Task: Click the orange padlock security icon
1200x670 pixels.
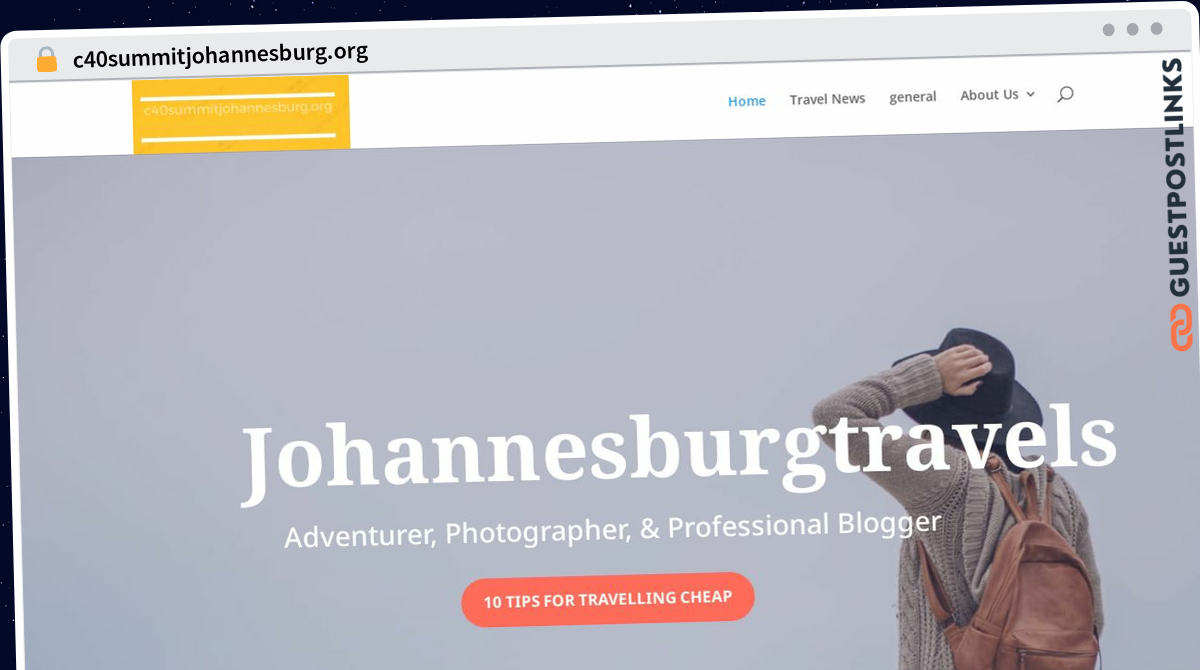Action: point(47,60)
